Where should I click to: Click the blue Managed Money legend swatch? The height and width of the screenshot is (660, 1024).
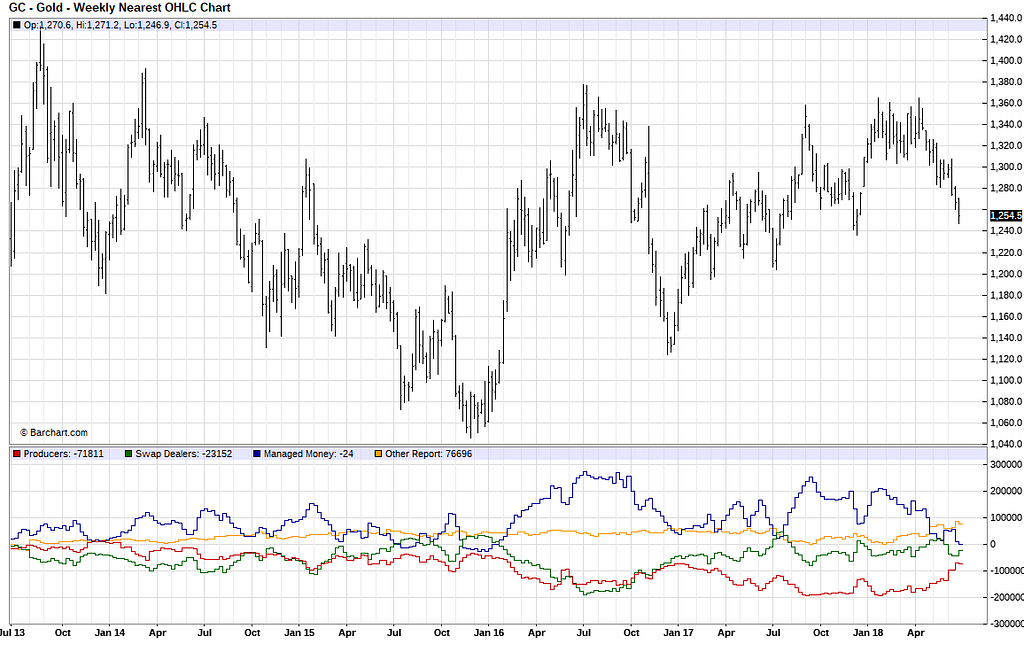[x=257, y=454]
